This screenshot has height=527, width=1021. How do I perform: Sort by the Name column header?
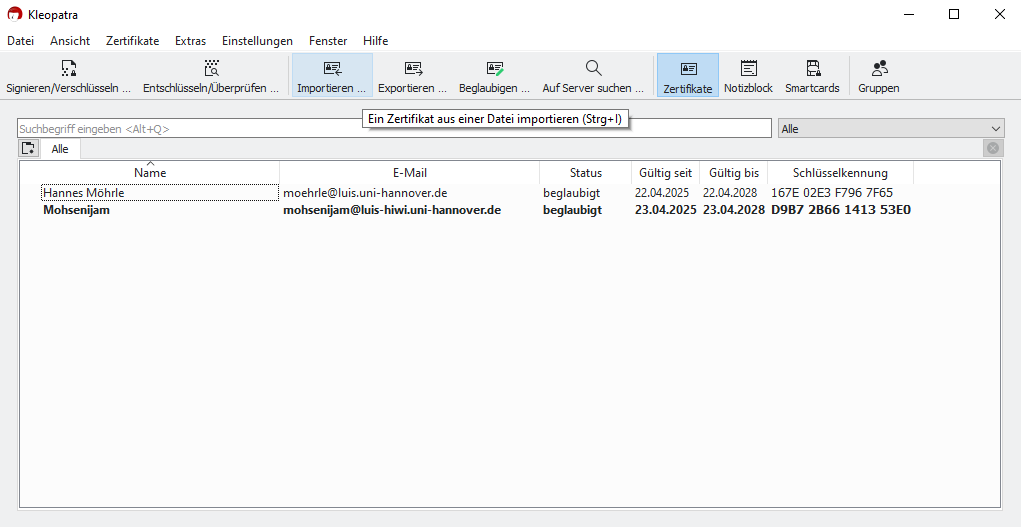pos(150,173)
